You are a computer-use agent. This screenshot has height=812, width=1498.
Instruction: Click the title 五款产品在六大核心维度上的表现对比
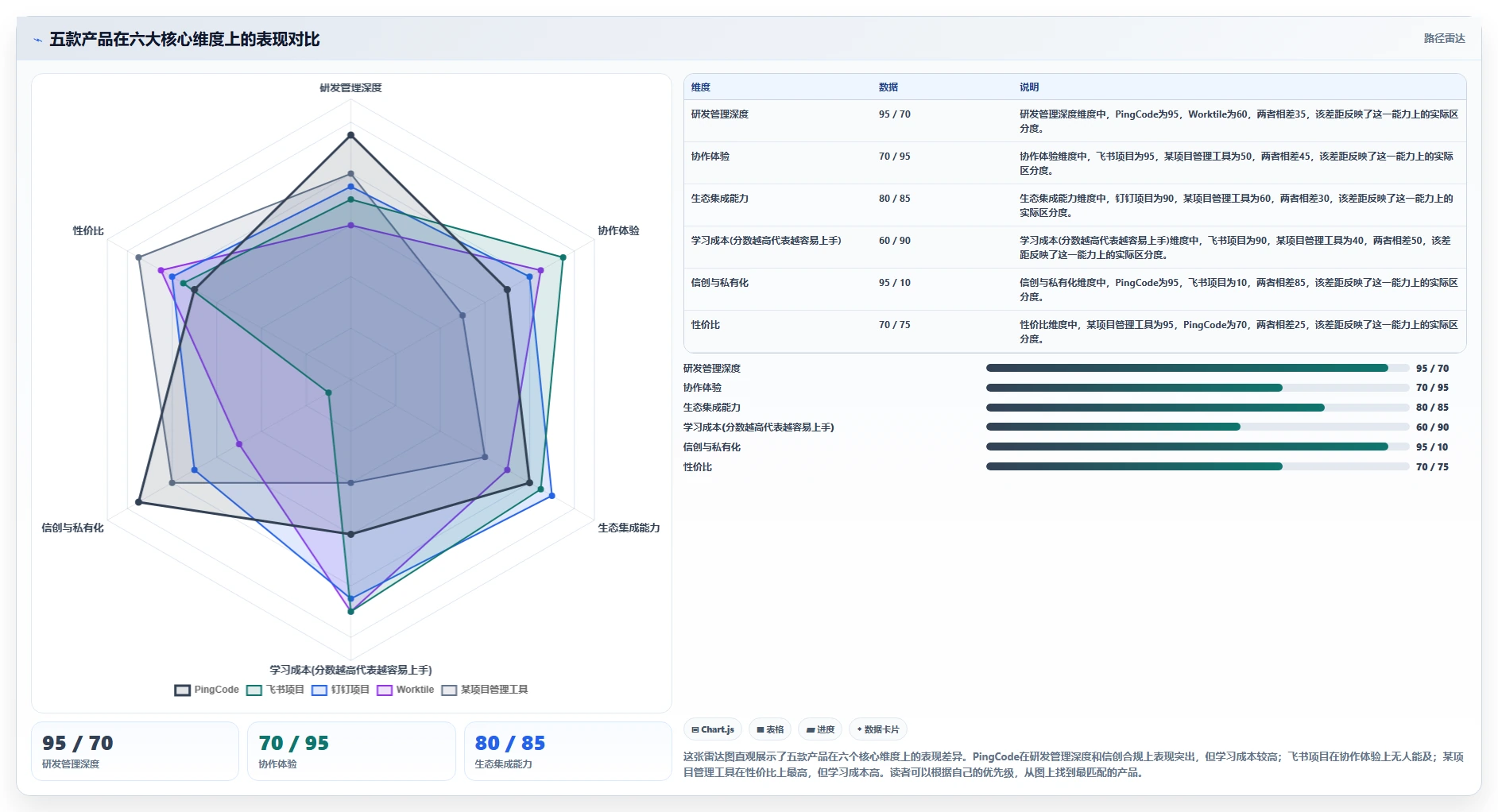tap(184, 39)
